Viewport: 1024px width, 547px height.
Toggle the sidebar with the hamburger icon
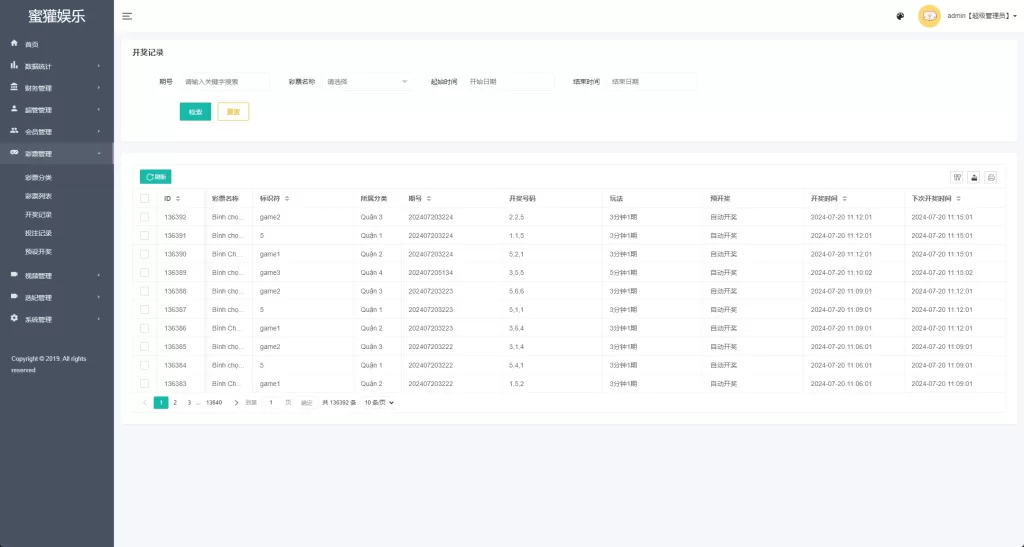tap(127, 16)
